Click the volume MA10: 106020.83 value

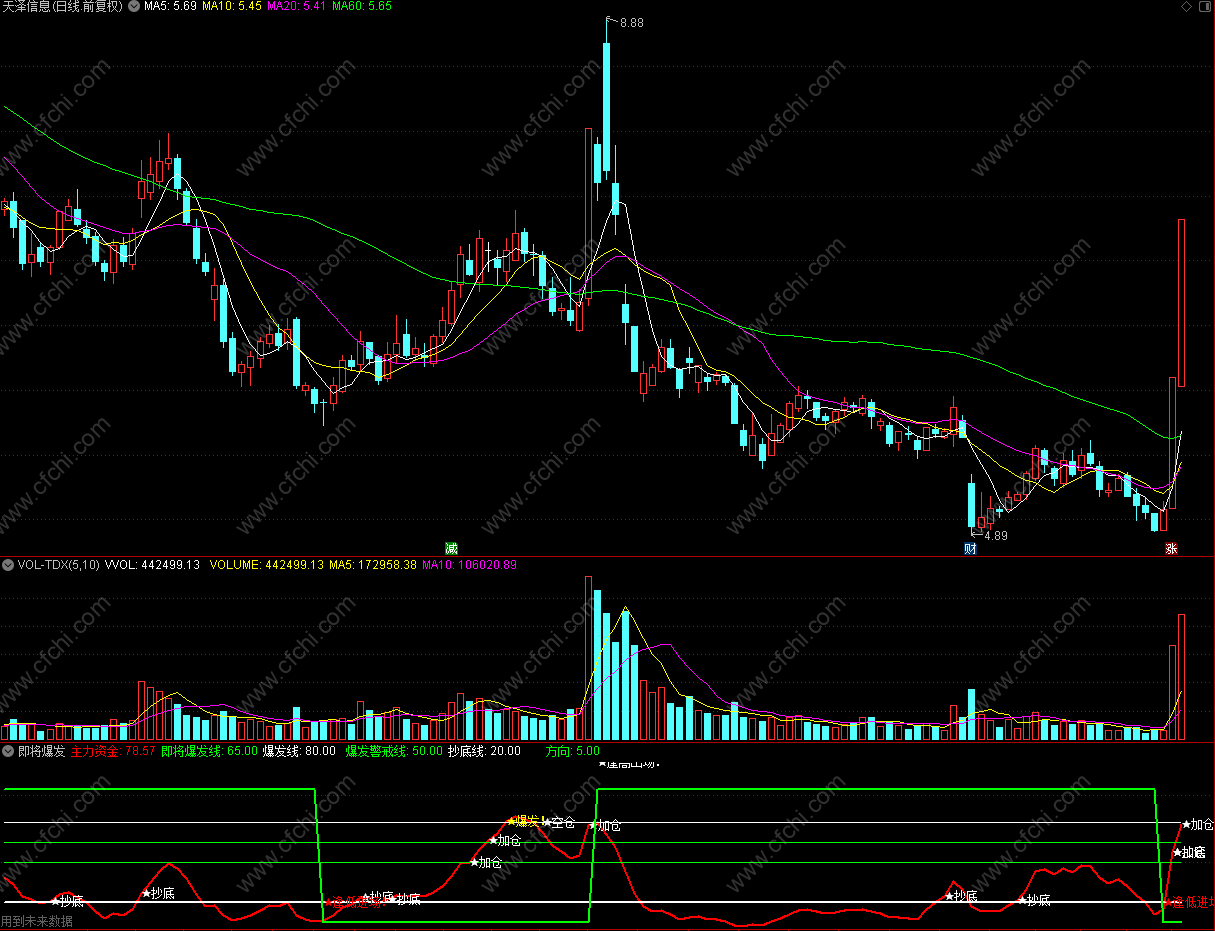[469, 565]
